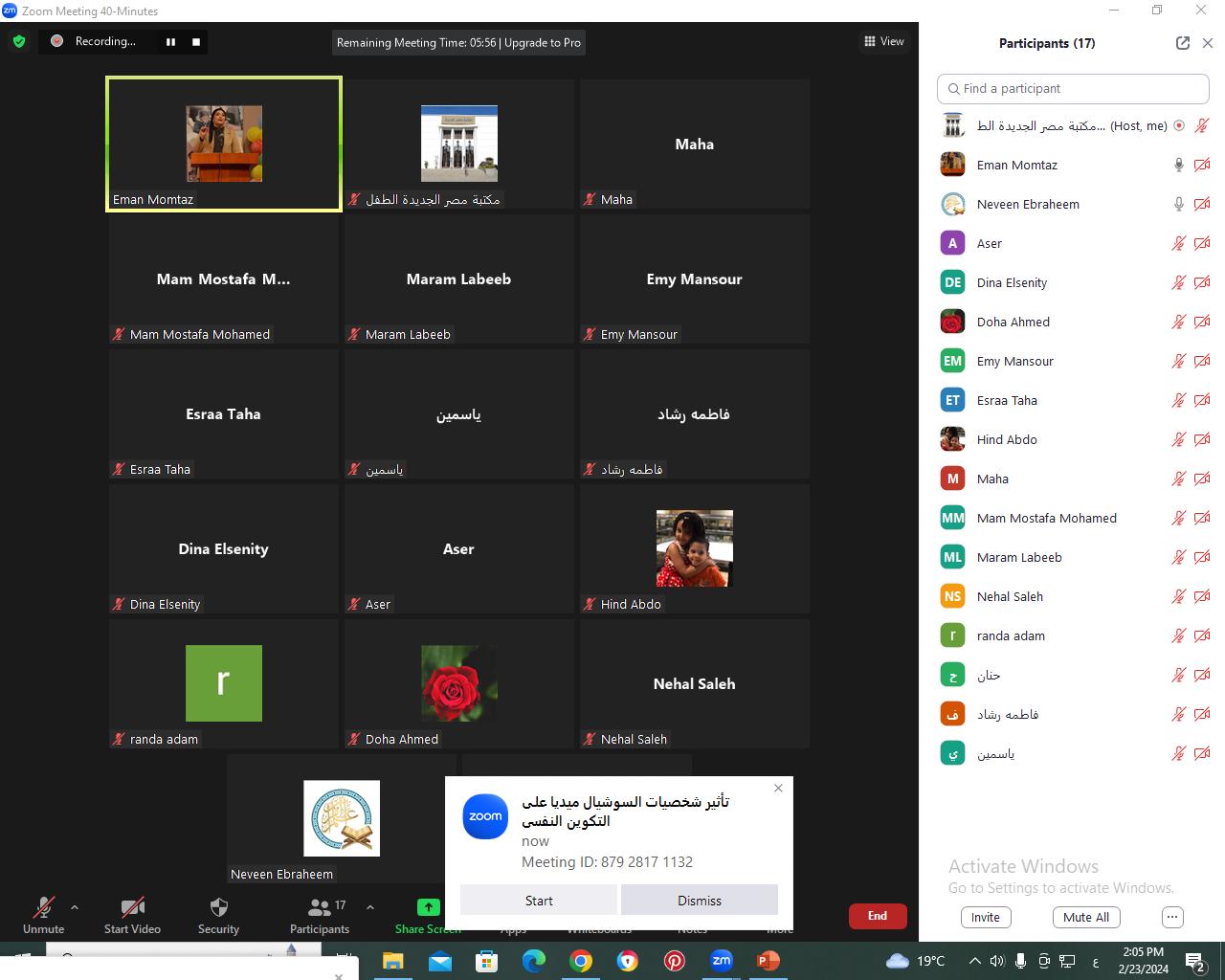Select Maram Labeeb's ML avatar in list
1225x980 pixels.
pyautogui.click(x=952, y=557)
